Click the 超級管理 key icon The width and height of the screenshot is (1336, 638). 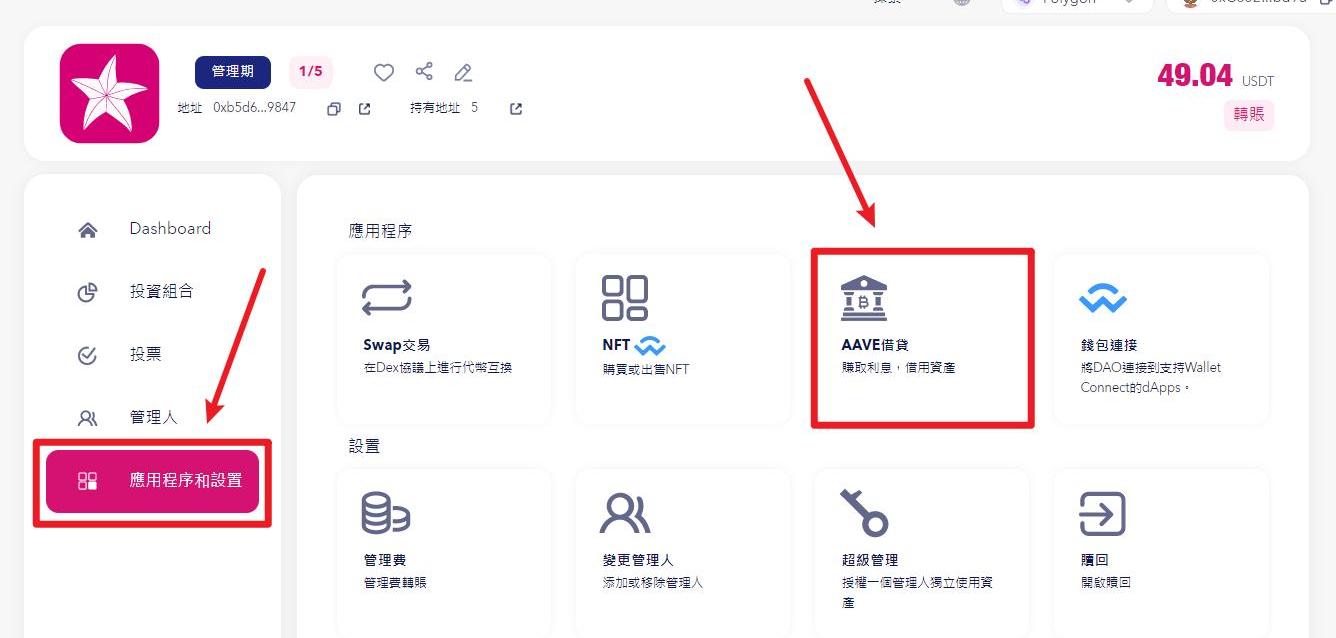click(x=864, y=513)
